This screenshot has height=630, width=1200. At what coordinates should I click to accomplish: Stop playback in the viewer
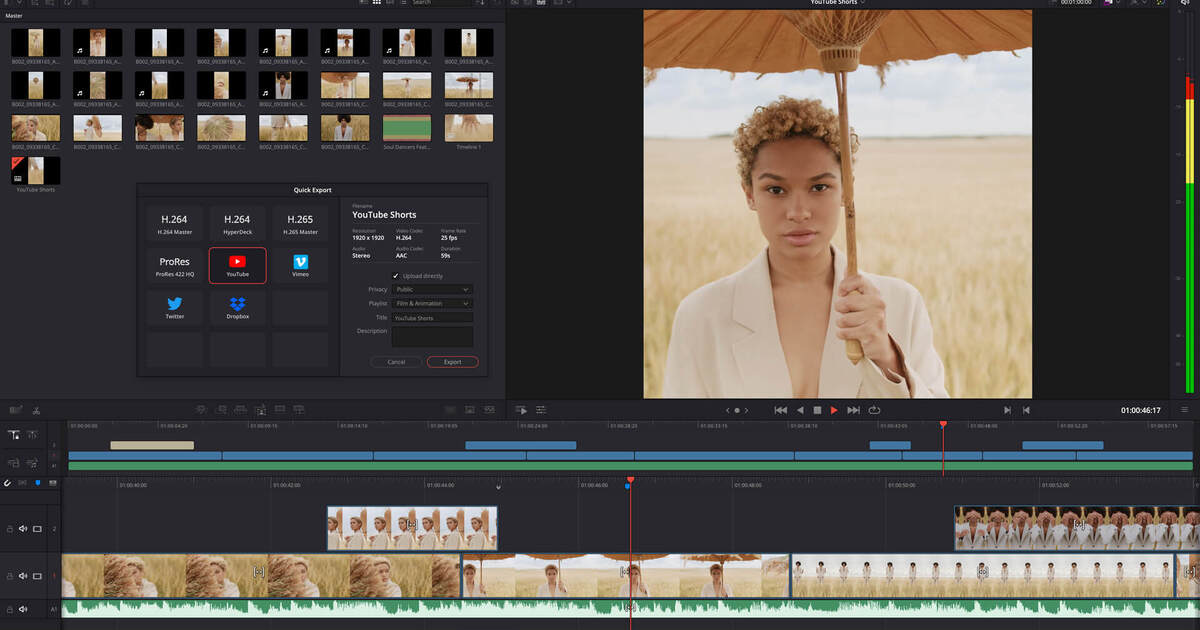pos(817,410)
